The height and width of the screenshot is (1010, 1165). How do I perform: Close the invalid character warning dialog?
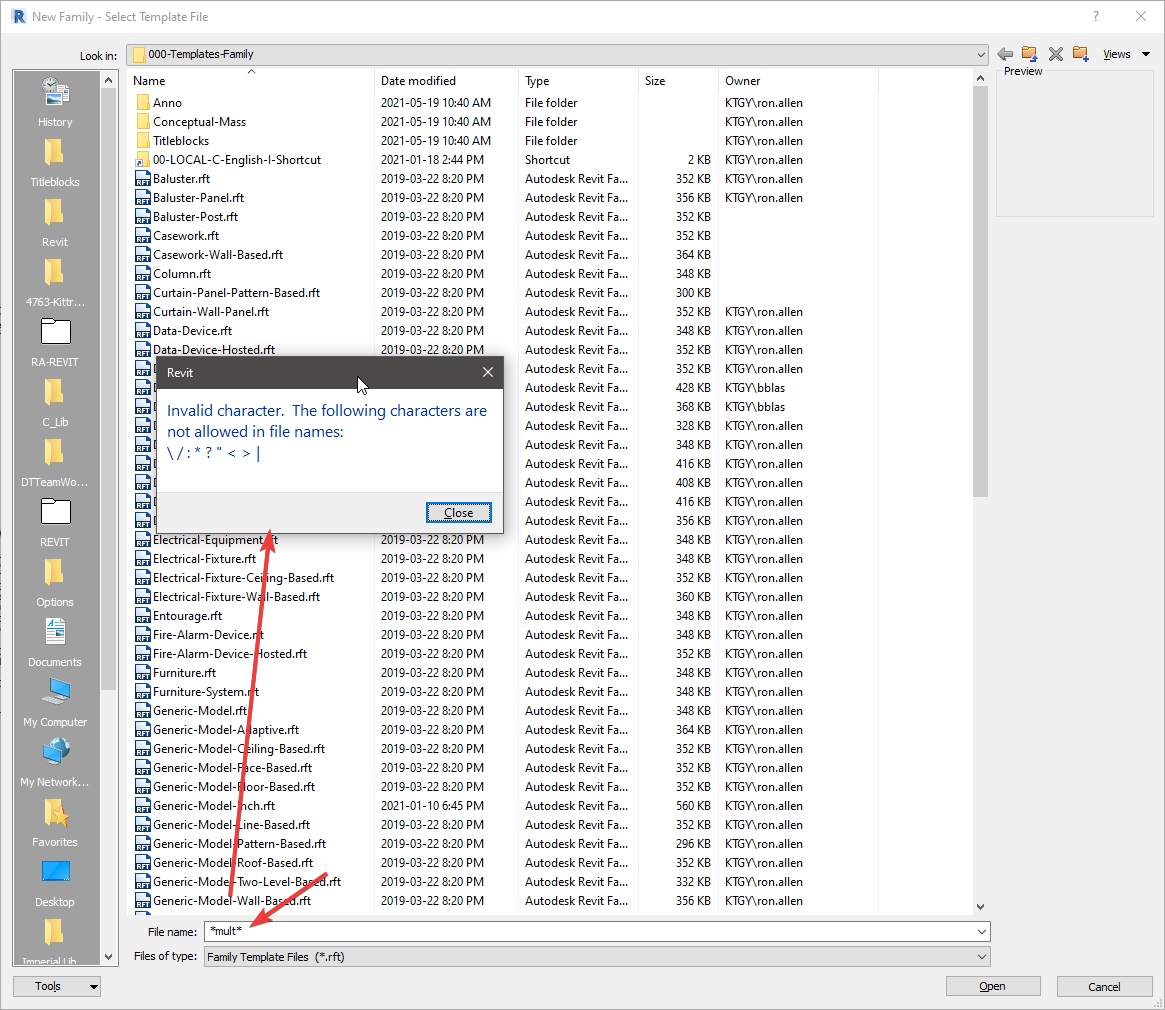[458, 511]
